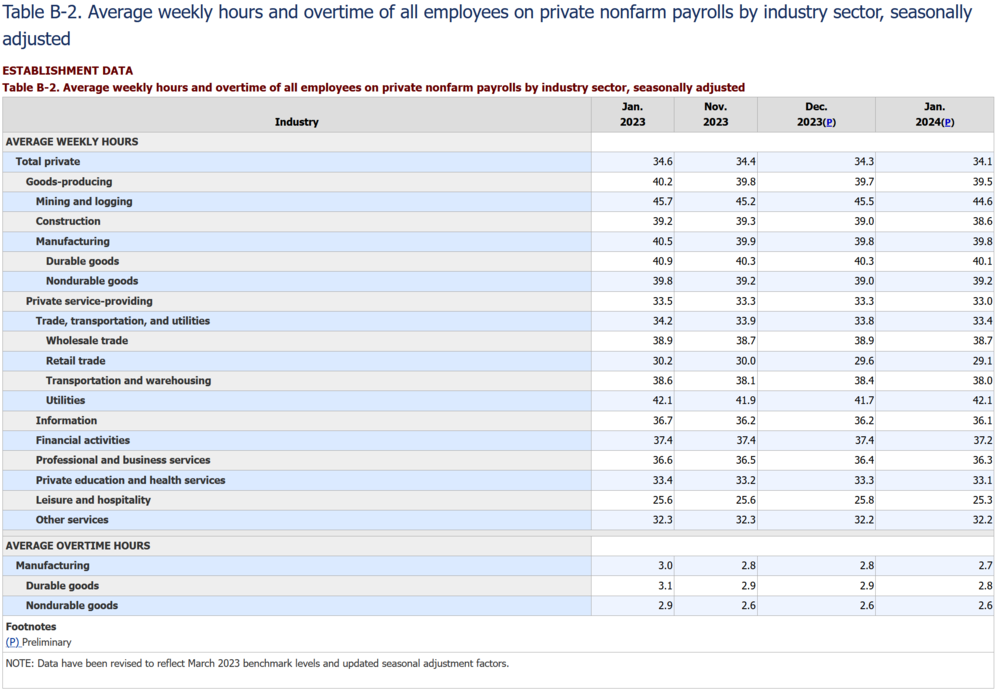Select the Total private row label

tap(48, 162)
